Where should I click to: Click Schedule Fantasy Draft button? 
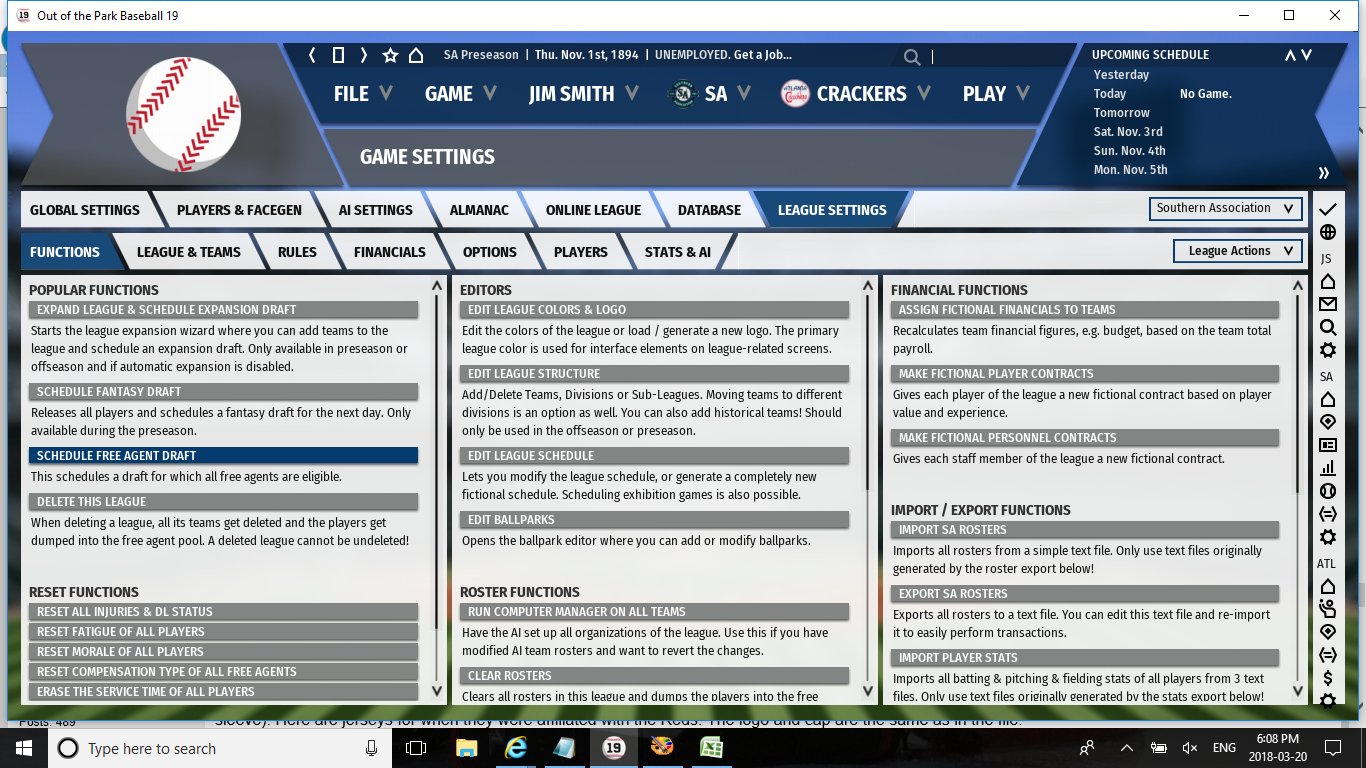pyautogui.click(x=223, y=392)
